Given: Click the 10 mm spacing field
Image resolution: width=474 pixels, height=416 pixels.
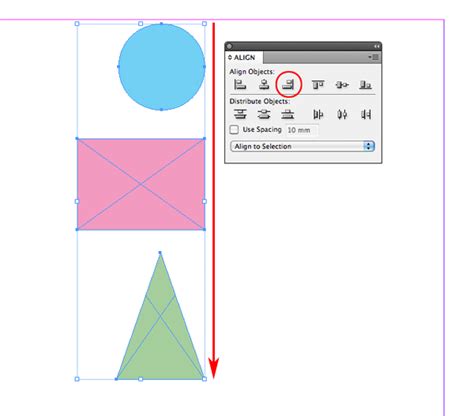Looking at the screenshot, I should 302,130.
